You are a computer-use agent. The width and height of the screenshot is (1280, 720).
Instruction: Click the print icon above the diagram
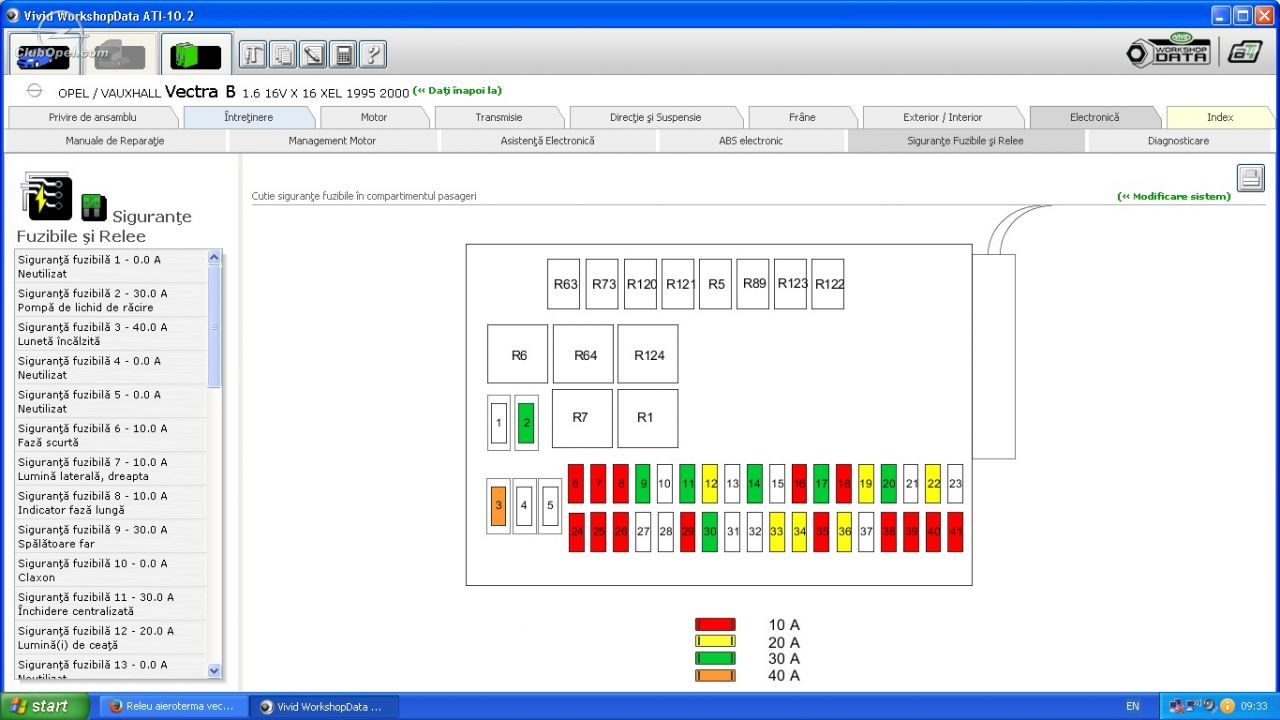pyautogui.click(x=1251, y=178)
